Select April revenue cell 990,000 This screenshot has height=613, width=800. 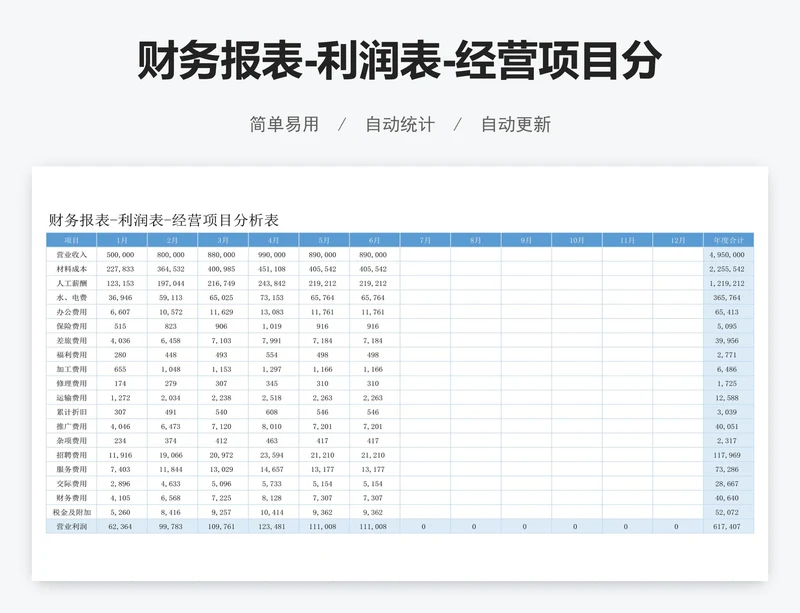pyautogui.click(x=272, y=255)
